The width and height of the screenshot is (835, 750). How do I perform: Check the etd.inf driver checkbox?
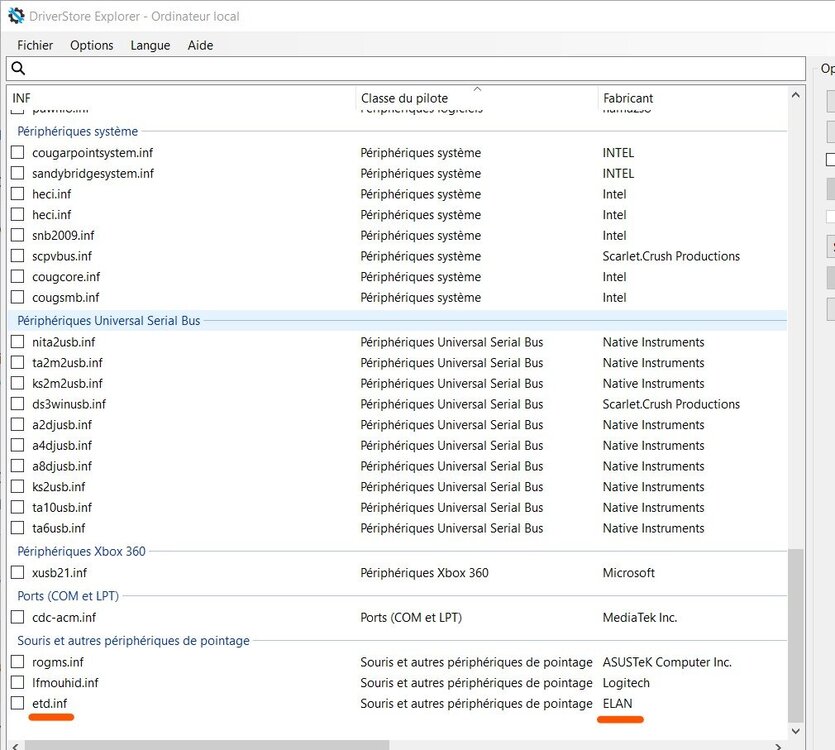click(x=18, y=703)
